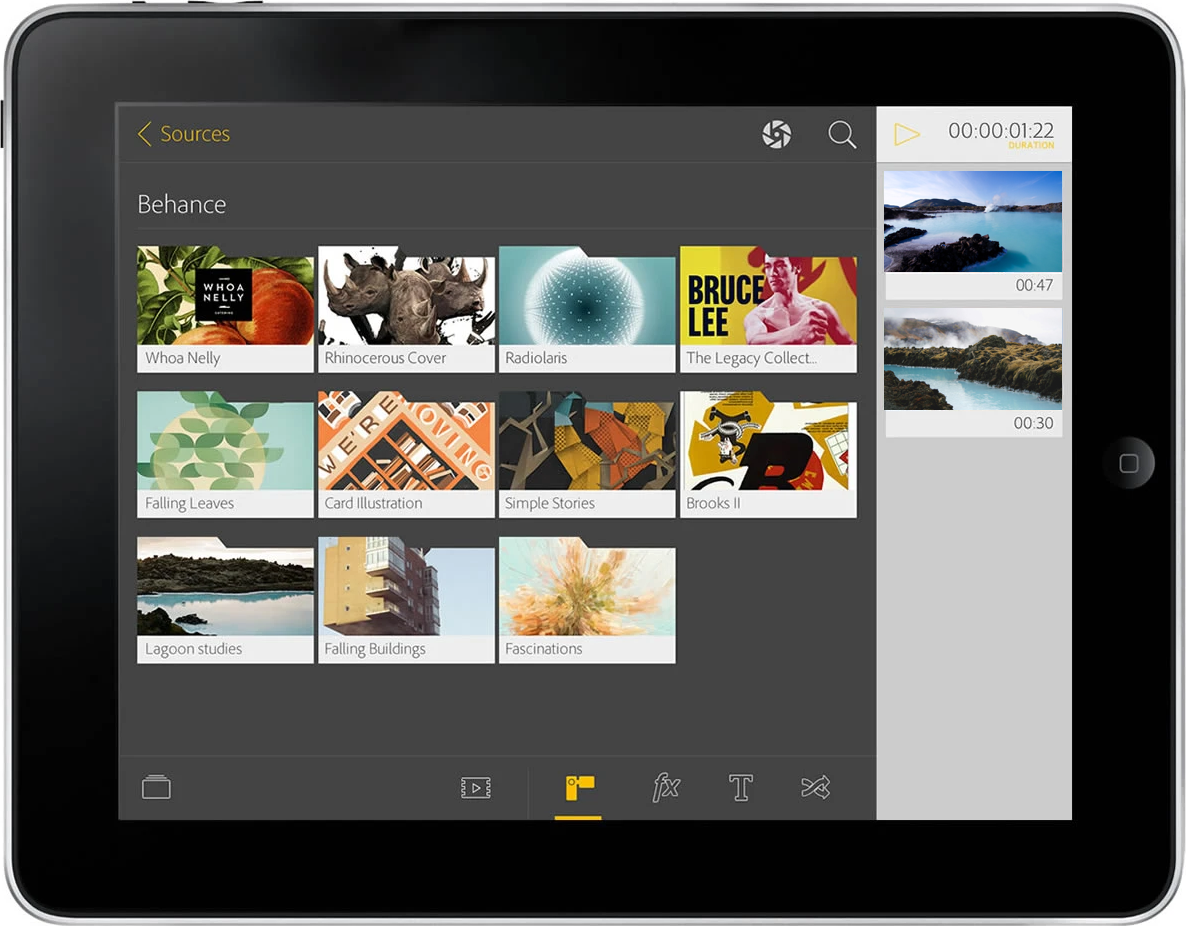Select the 00:30 misty river clip
The image size is (1186, 926).
(x=973, y=371)
